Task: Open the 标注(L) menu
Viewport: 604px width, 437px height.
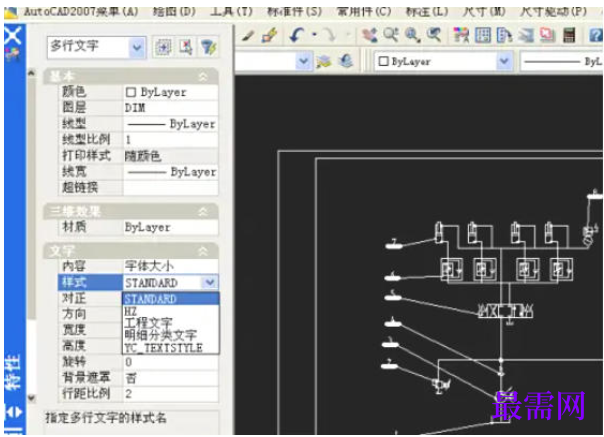Action: (x=427, y=11)
